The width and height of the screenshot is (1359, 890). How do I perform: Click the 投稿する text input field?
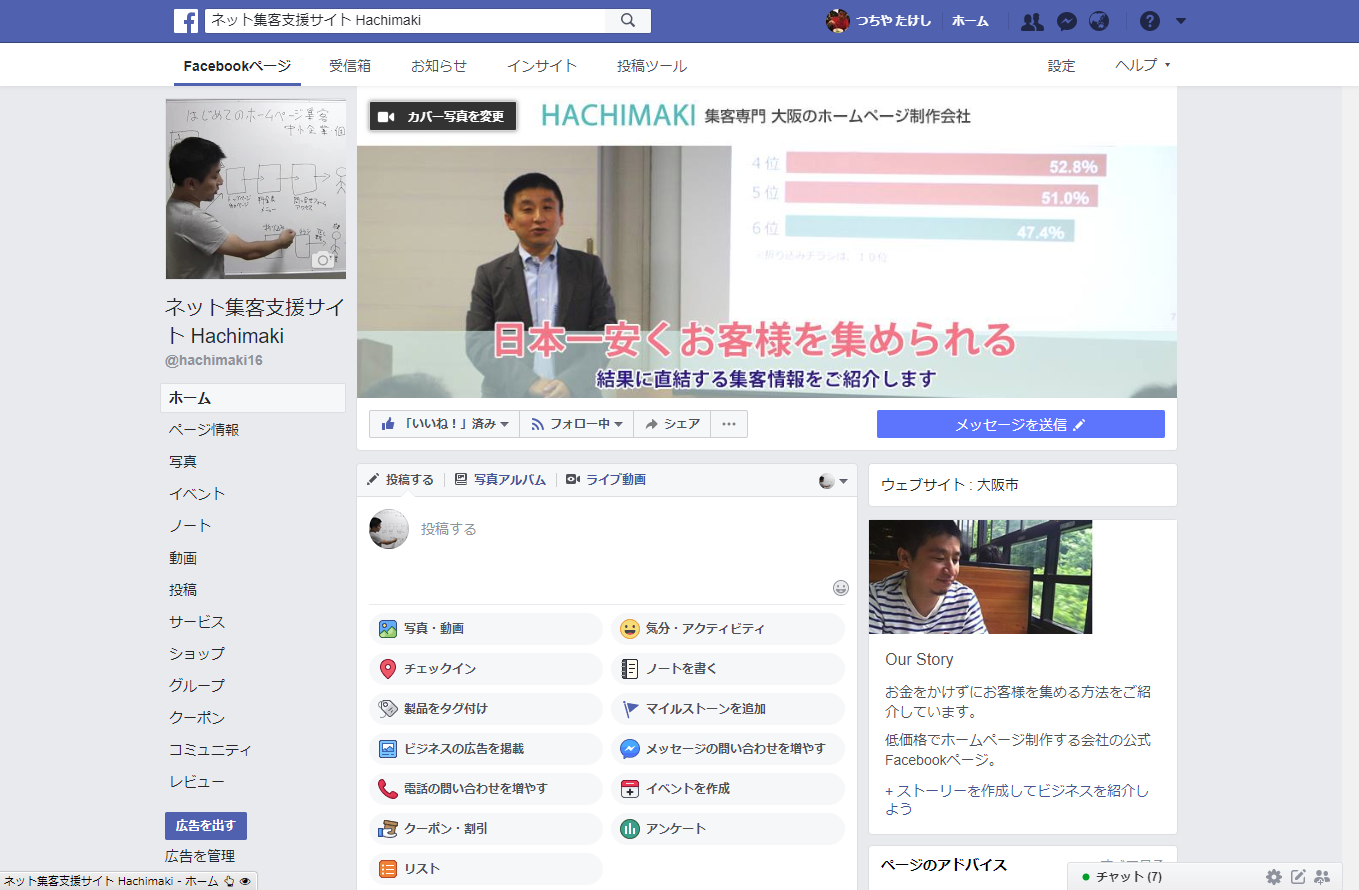point(606,529)
